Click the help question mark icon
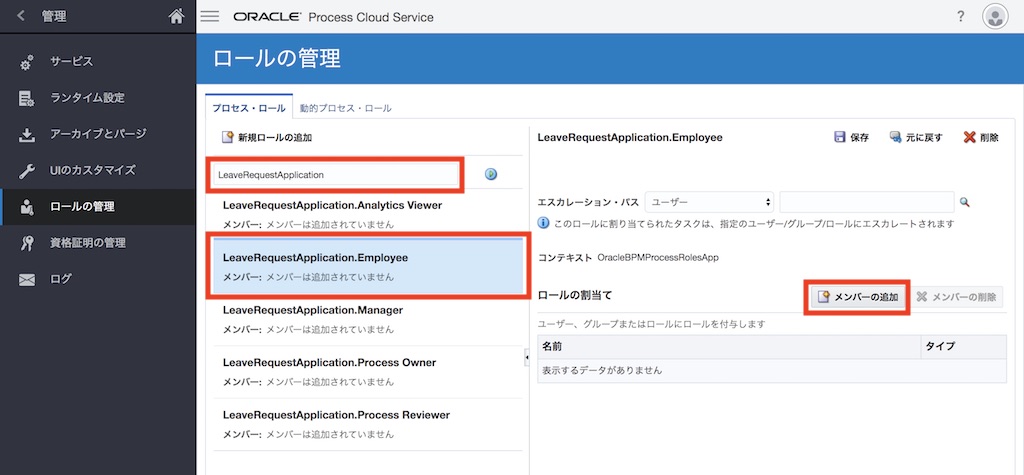 pyautogui.click(x=960, y=16)
